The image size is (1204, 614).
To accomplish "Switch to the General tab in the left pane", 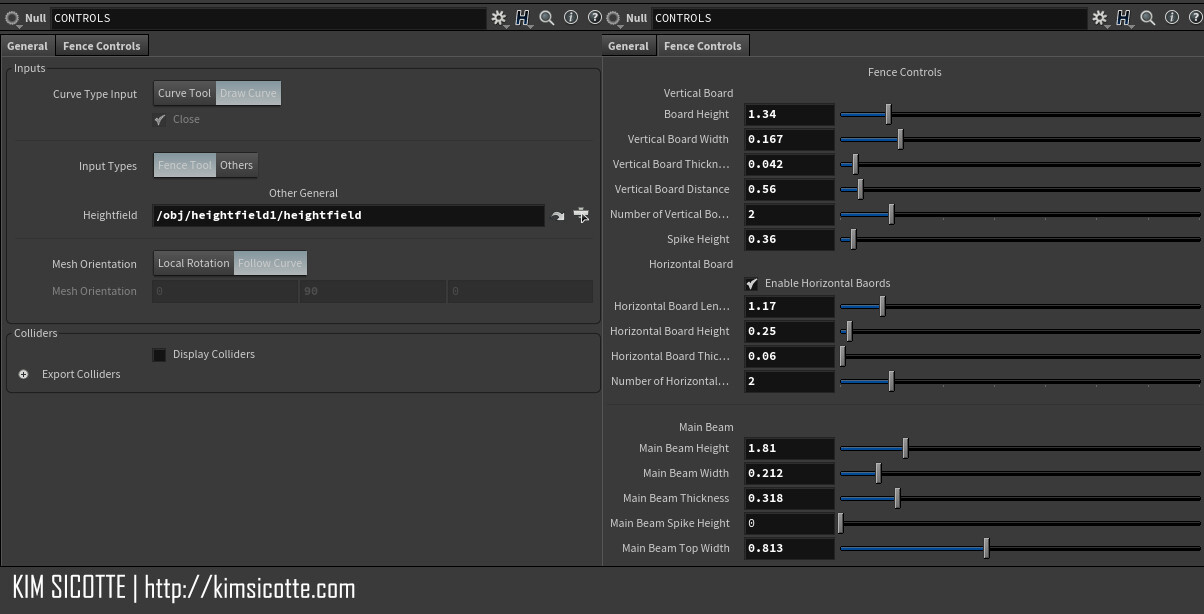I will (x=28, y=46).
